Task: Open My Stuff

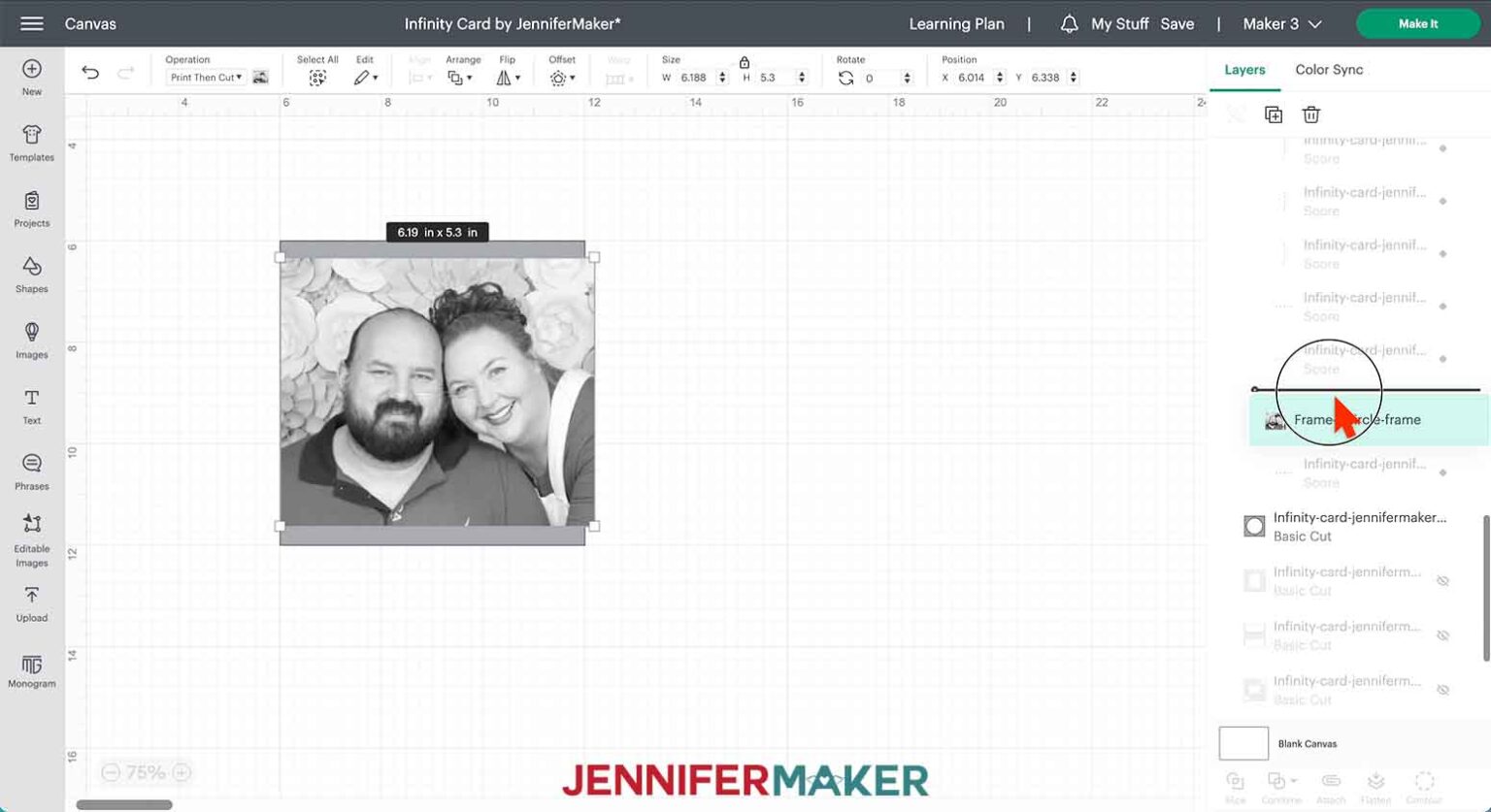Action: pyautogui.click(x=1119, y=23)
